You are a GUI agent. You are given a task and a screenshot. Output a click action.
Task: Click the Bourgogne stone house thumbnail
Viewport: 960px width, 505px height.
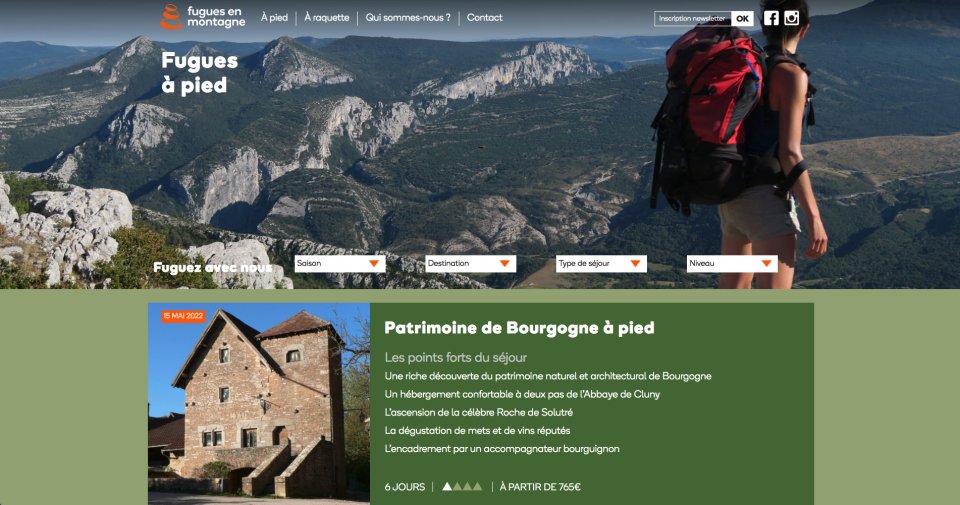[x=259, y=403]
